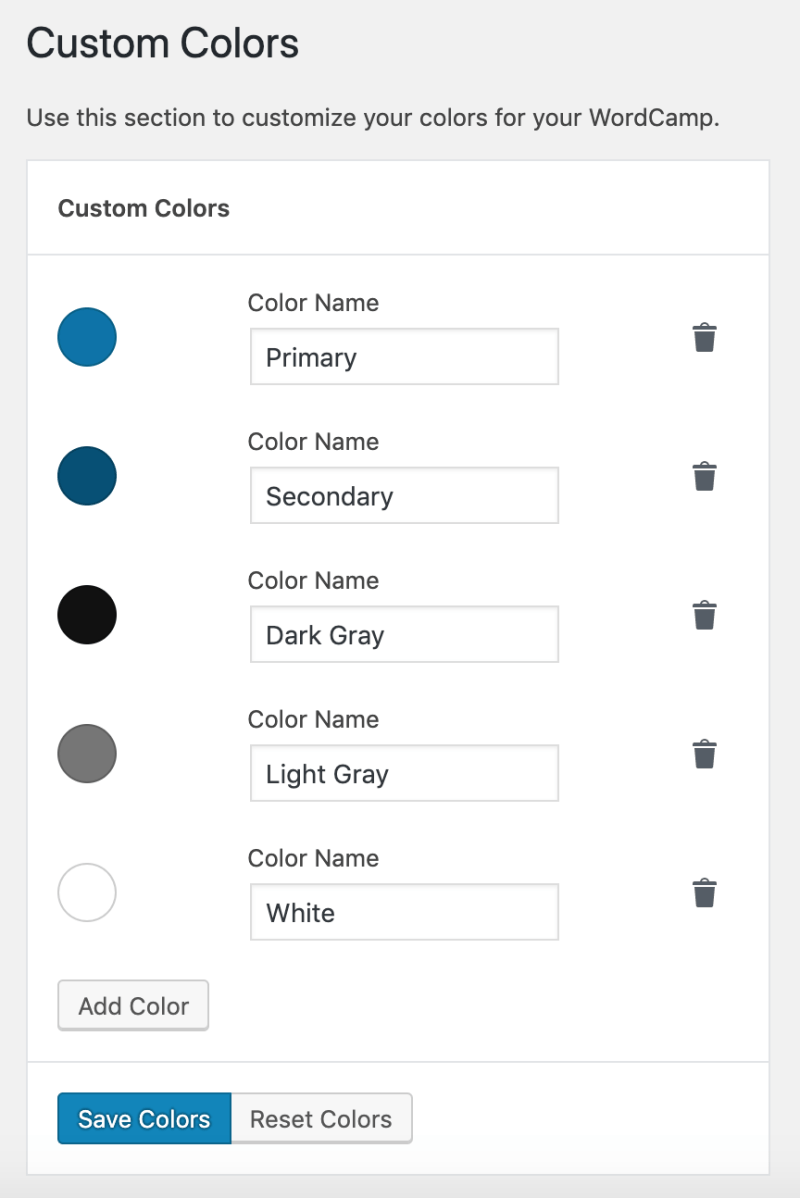Click into the Secondary name input
Viewport: 800px width, 1198px height.
click(404, 496)
